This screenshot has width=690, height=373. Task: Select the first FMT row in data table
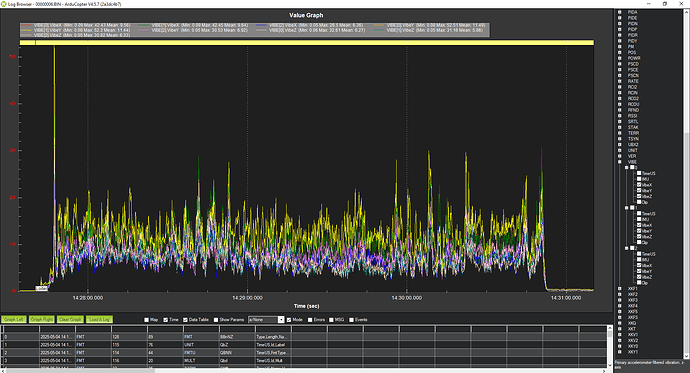tap(304, 336)
